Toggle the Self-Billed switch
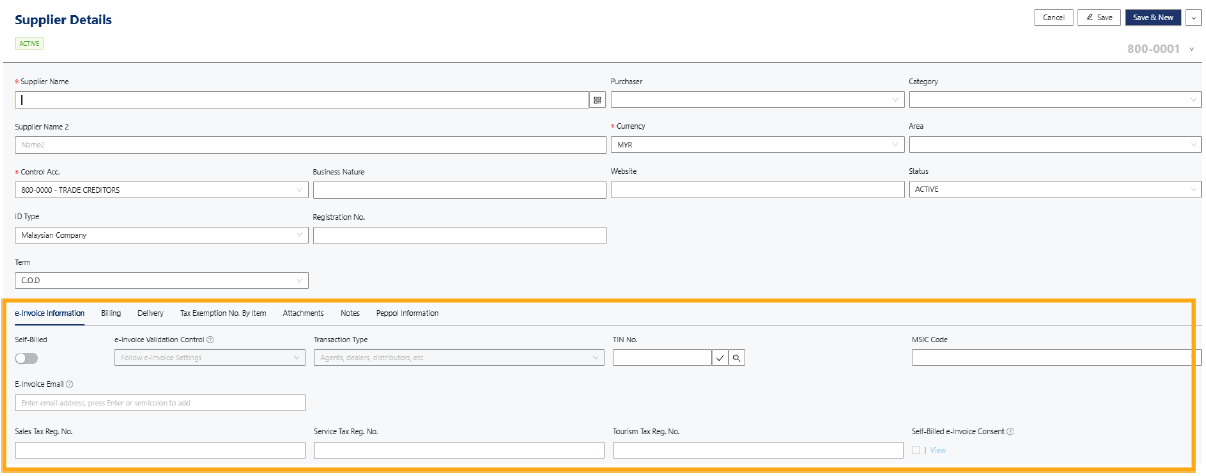Image resolution: width=1206 pixels, height=476 pixels. 26,358
